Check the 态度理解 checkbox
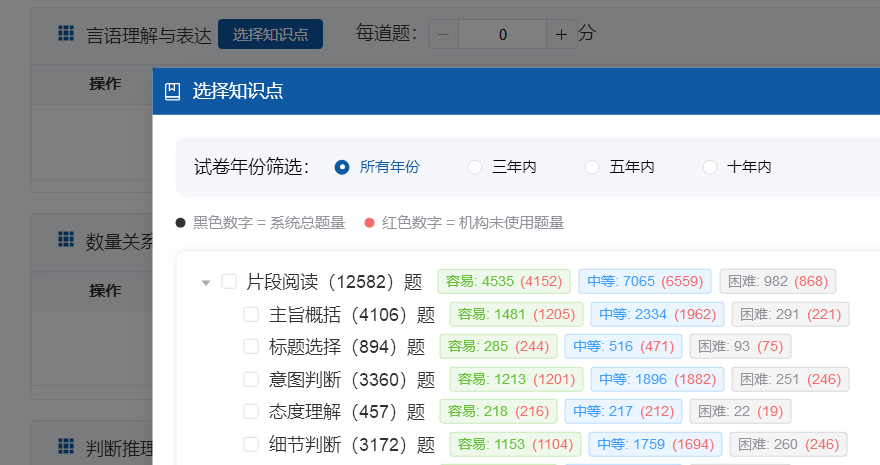Viewport: 880px width, 465px height. point(251,412)
